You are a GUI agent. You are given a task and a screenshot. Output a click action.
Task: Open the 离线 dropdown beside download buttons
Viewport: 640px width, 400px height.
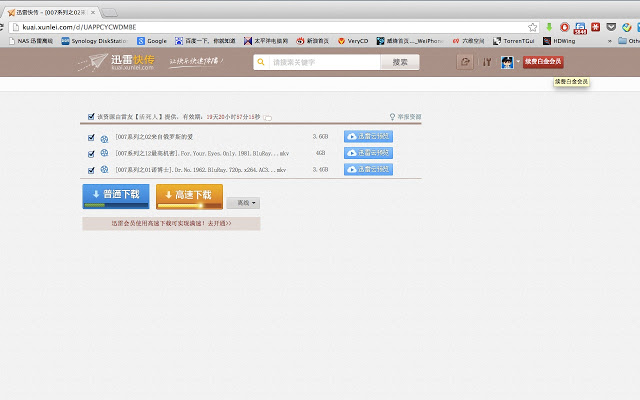pos(243,203)
